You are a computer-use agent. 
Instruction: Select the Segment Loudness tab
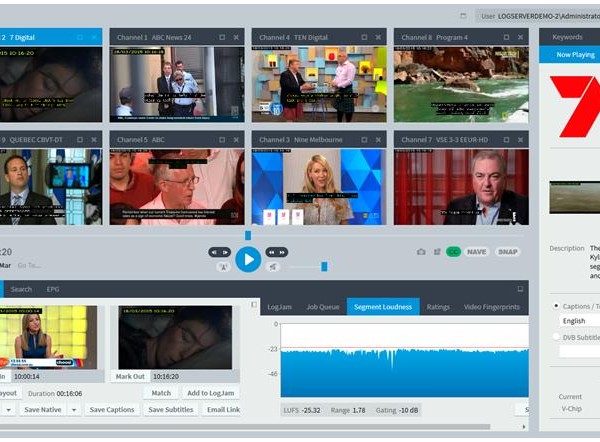point(383,307)
